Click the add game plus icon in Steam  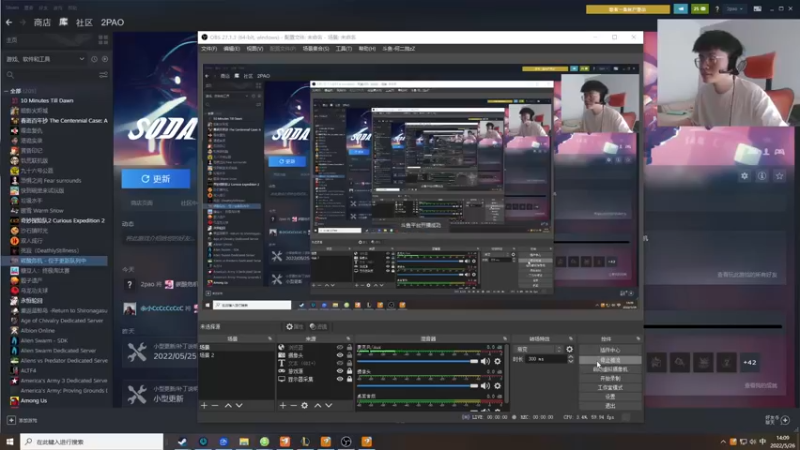coord(11,420)
